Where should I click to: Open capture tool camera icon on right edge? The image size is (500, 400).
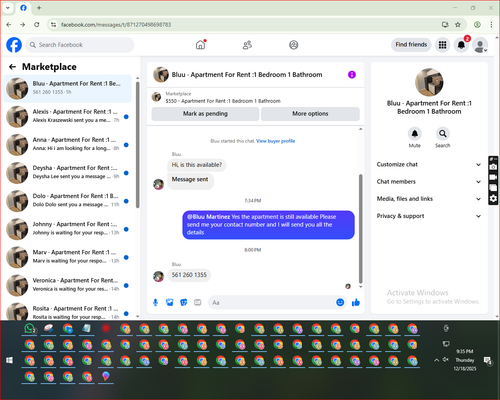point(493,167)
